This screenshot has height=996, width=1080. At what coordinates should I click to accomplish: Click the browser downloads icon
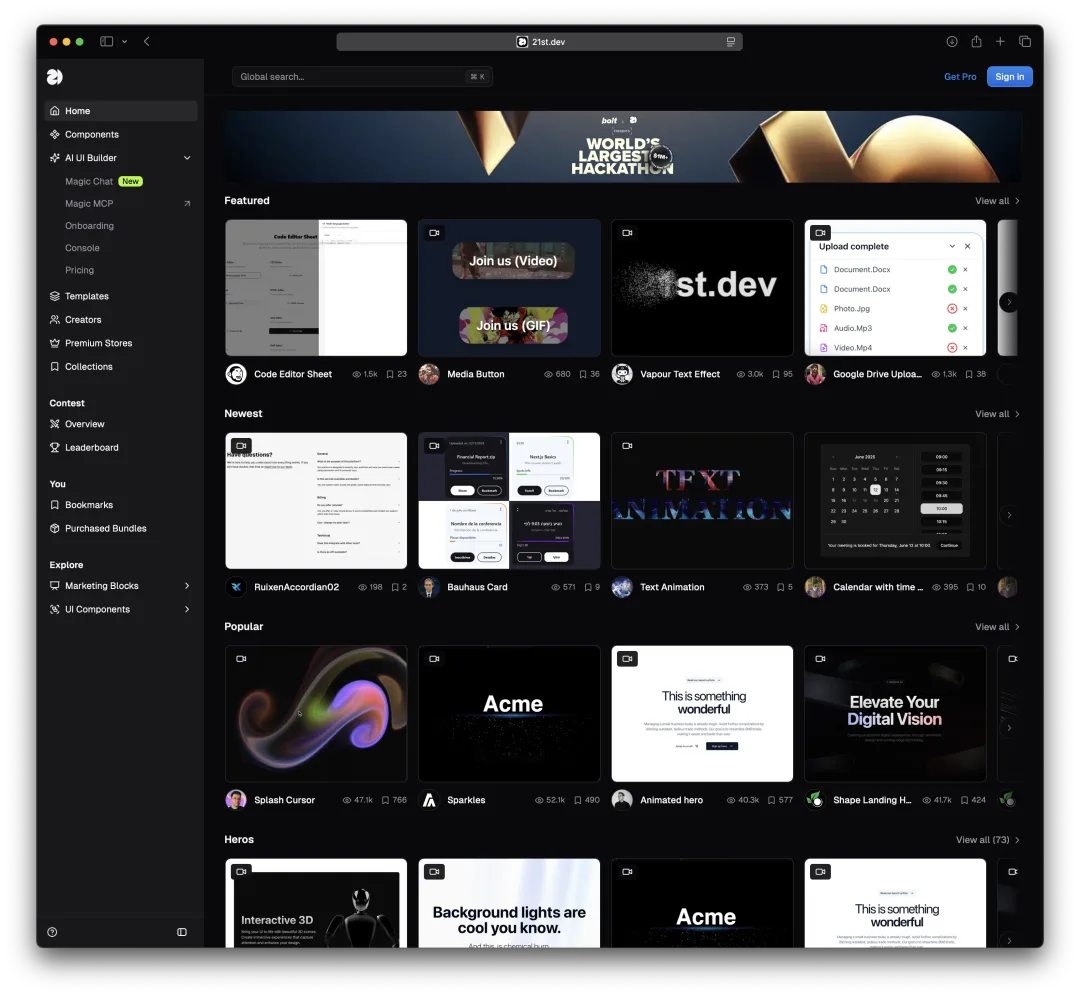pos(952,41)
